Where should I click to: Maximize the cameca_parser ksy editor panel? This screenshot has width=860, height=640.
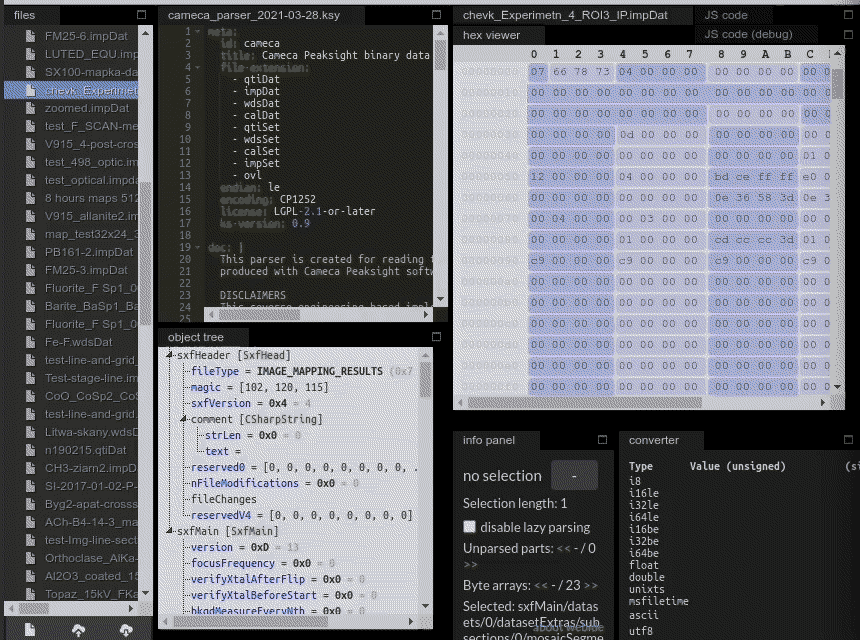coord(436,15)
